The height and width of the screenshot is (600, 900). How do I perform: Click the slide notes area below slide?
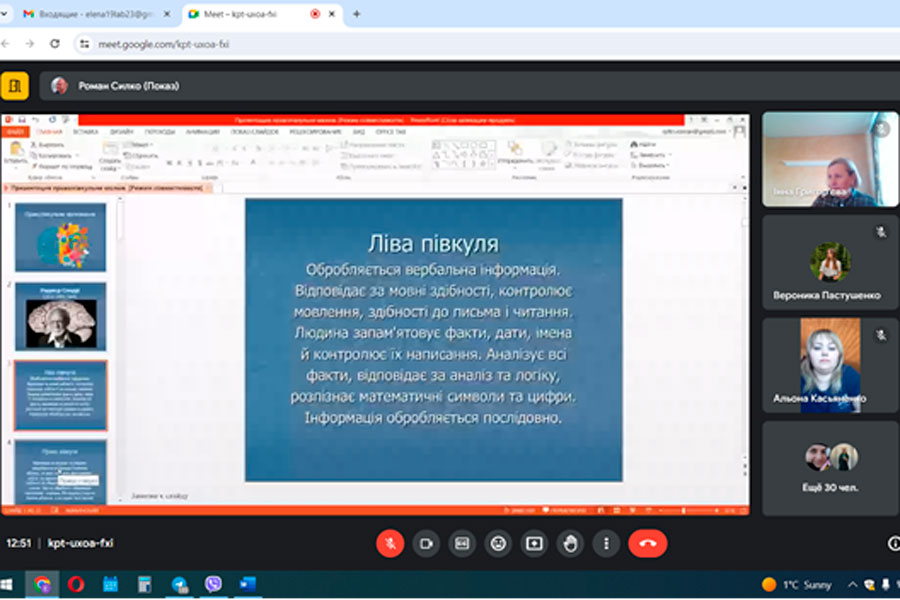click(159, 496)
